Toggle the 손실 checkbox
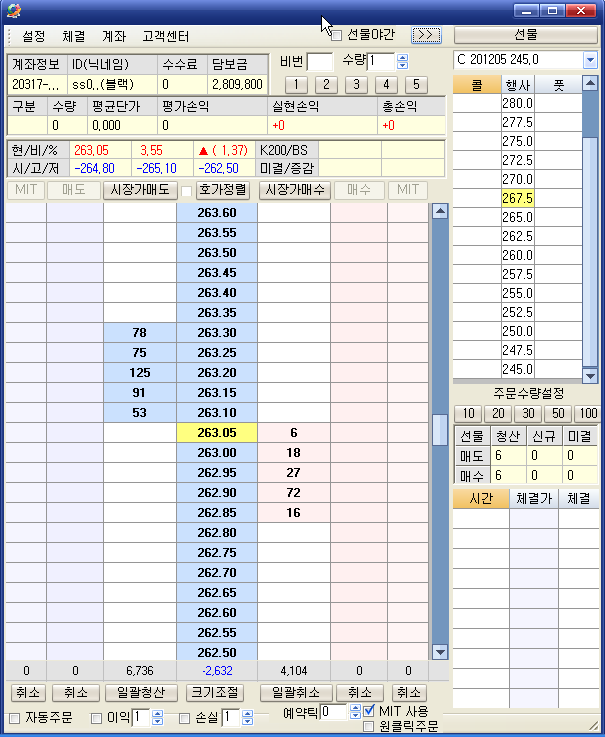This screenshot has width=605, height=737. point(185,718)
